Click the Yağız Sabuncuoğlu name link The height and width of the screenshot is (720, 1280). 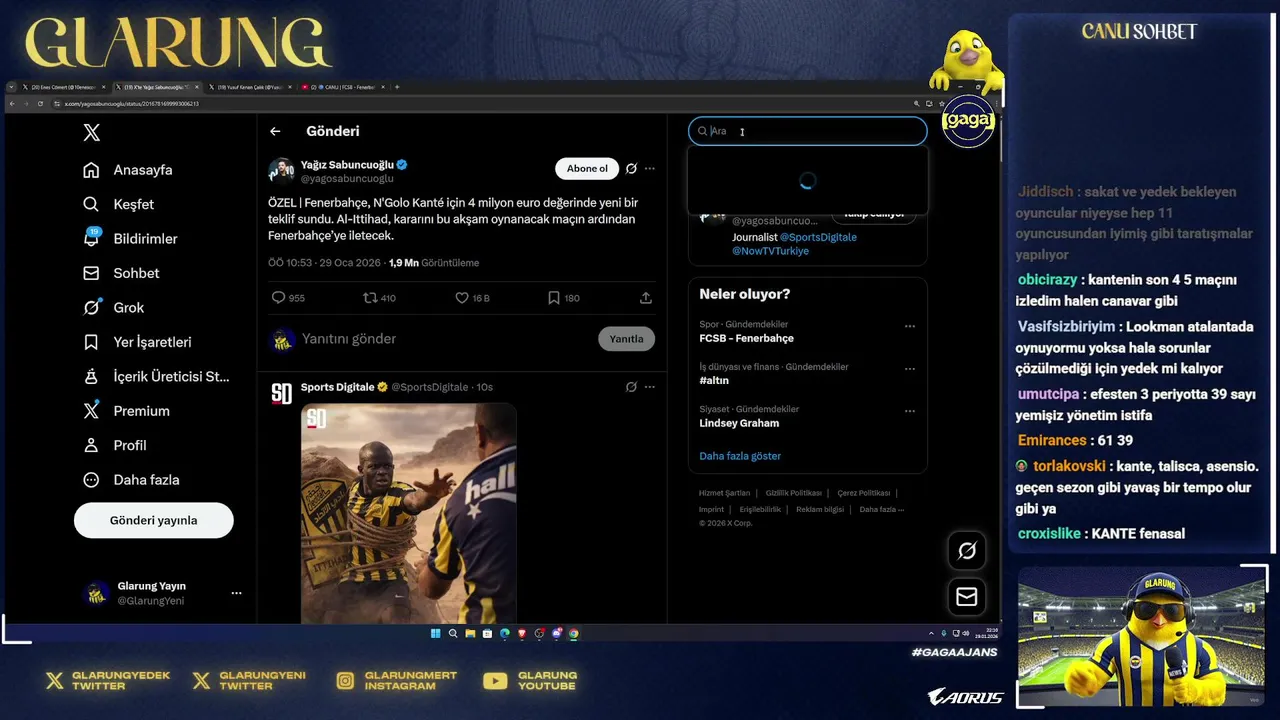coord(348,165)
